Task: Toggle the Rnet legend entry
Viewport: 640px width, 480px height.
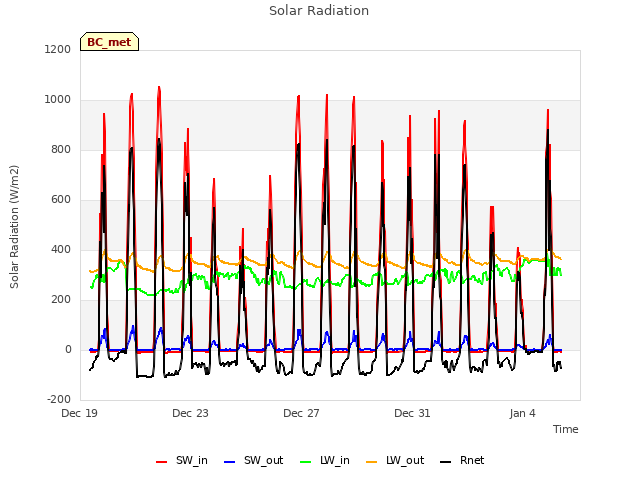Action: (x=462, y=460)
